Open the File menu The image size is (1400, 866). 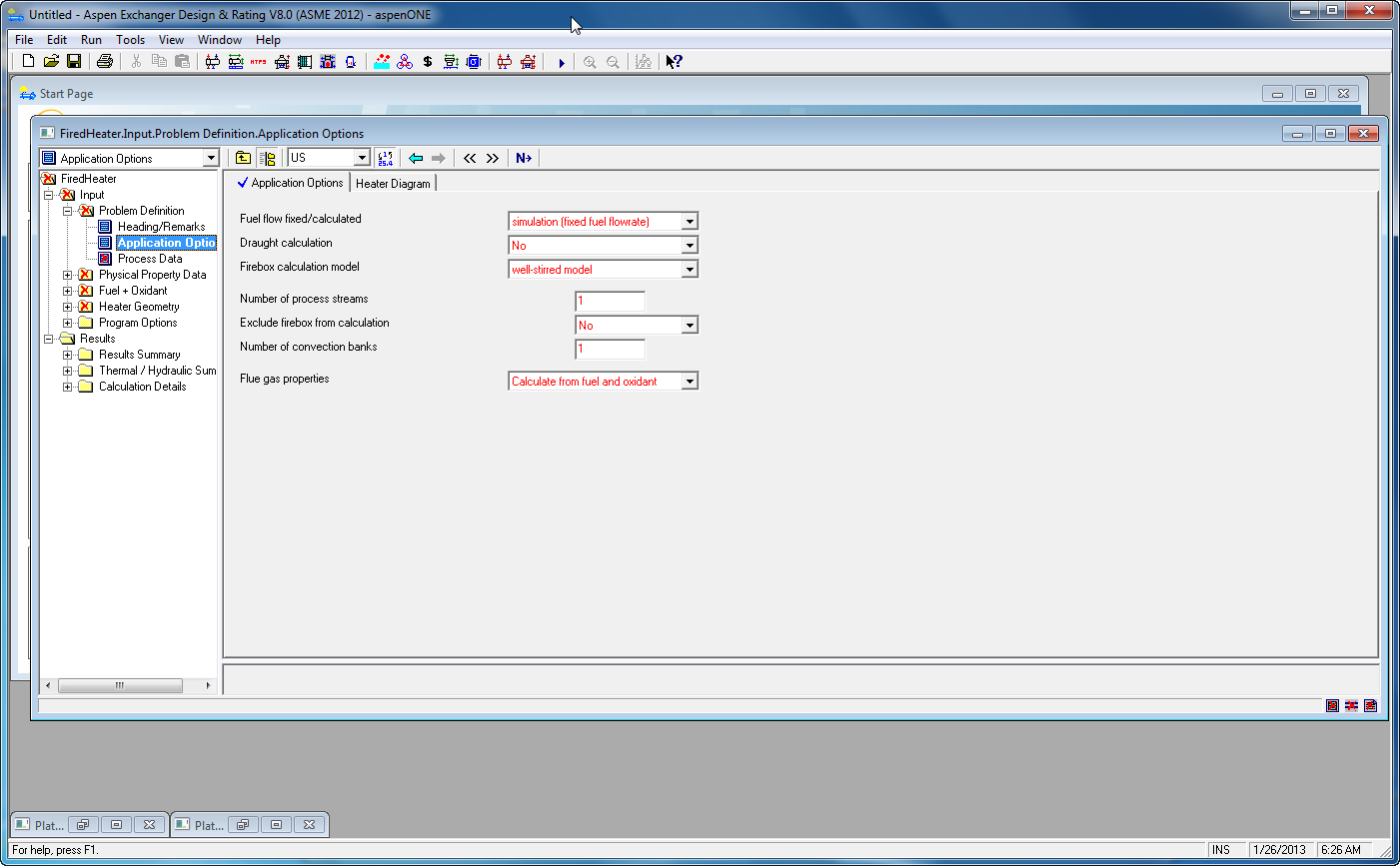[x=24, y=40]
